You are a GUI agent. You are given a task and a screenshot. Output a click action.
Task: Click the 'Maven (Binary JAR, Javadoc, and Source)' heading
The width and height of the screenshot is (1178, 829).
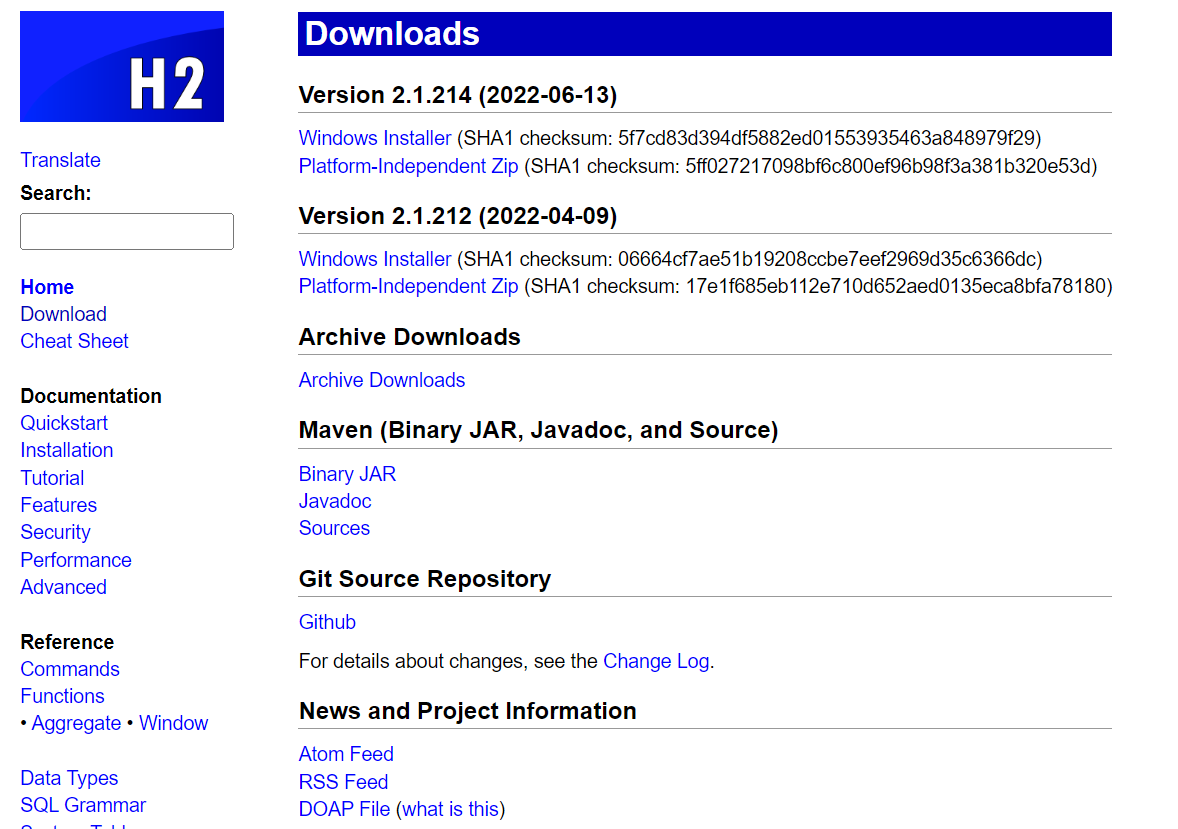point(538,431)
